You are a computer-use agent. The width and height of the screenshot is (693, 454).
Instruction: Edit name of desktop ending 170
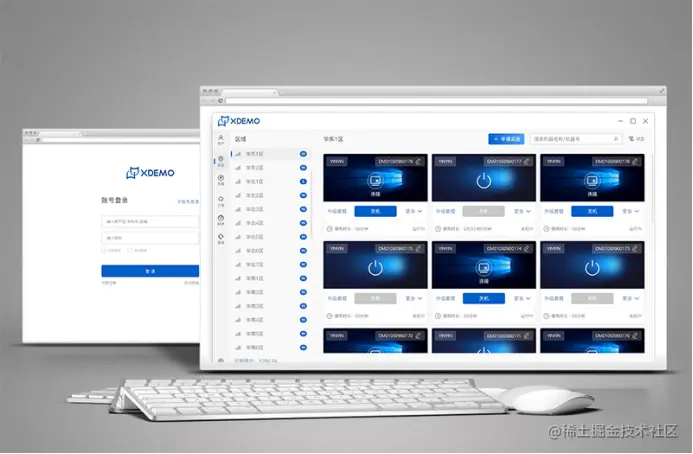tap(635, 336)
